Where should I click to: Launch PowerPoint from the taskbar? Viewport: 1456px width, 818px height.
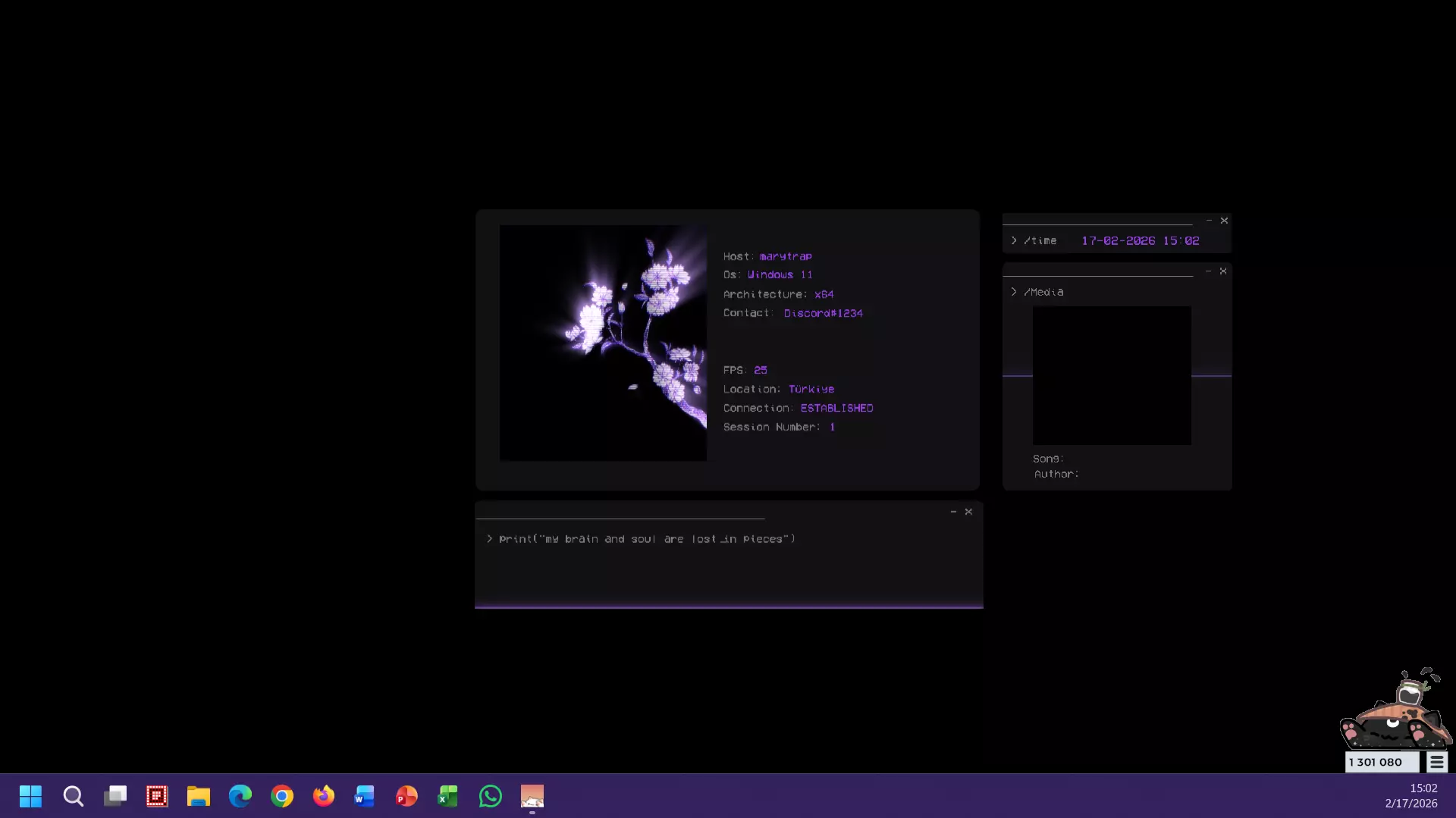[x=406, y=796]
